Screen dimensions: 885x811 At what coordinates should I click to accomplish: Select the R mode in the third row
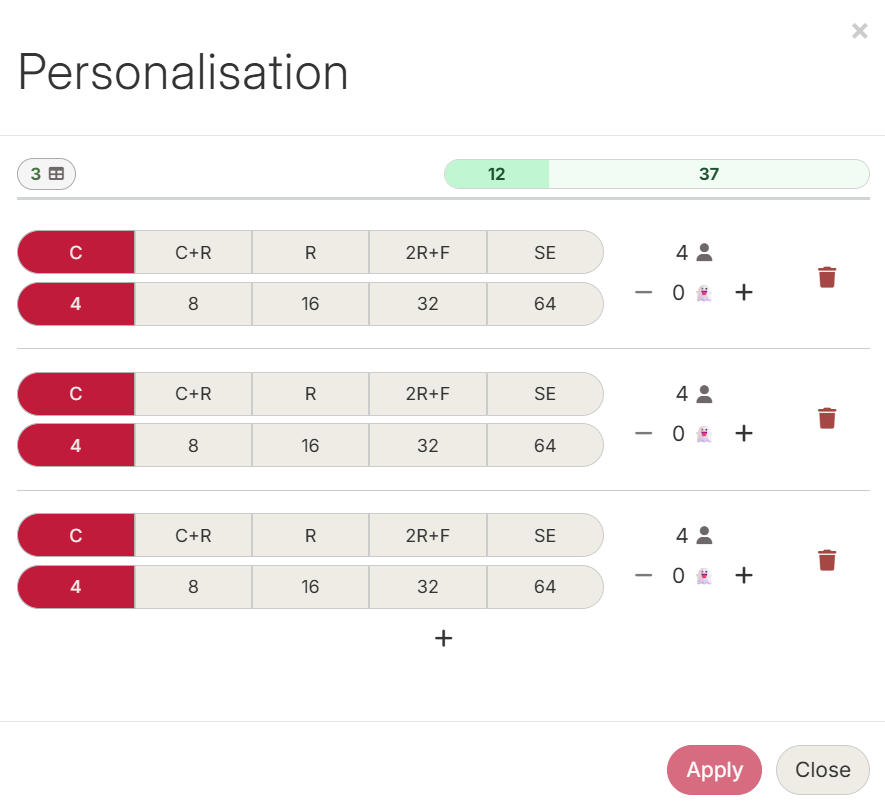tap(310, 535)
